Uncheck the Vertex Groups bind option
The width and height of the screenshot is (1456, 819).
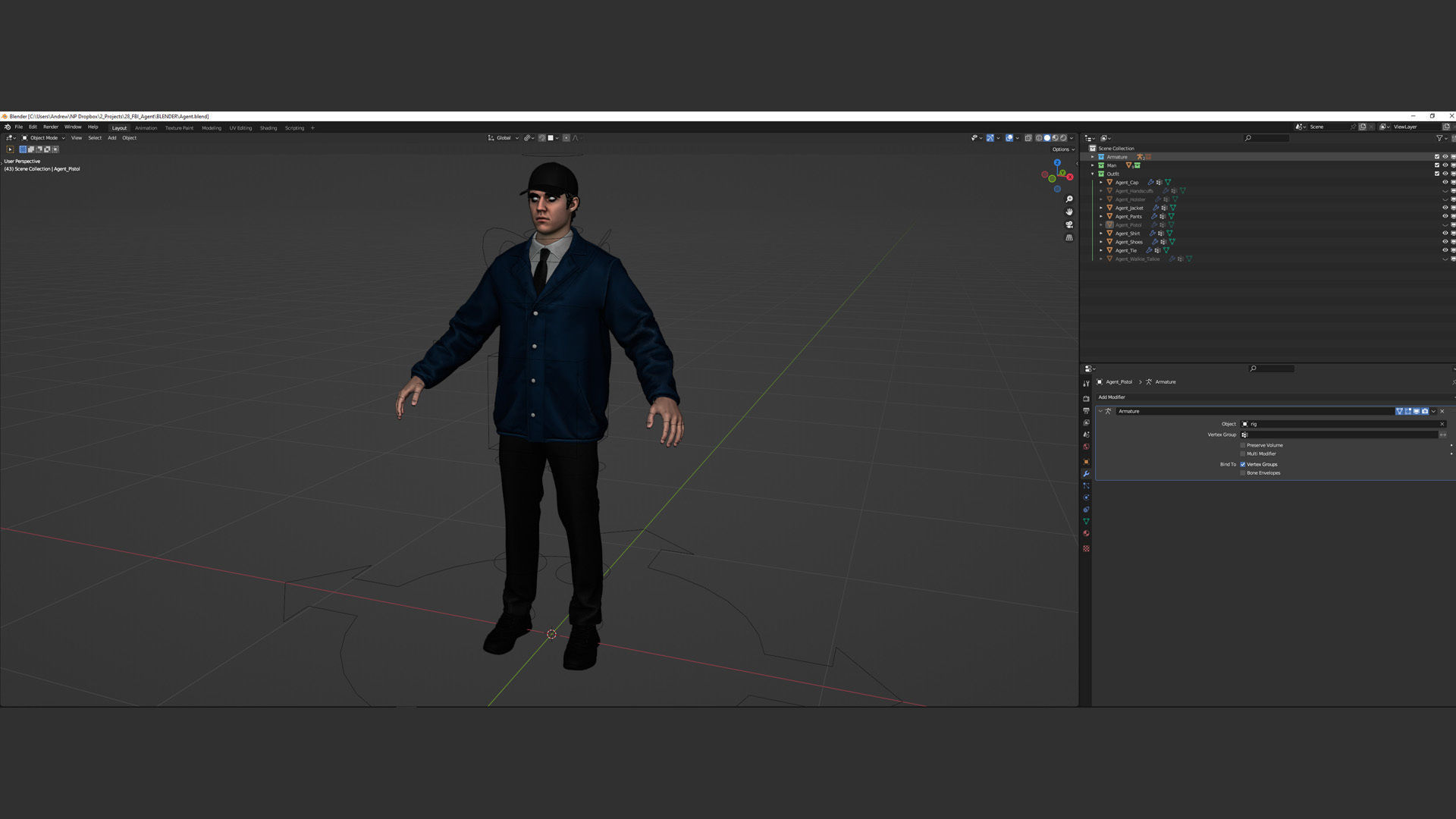1243,464
